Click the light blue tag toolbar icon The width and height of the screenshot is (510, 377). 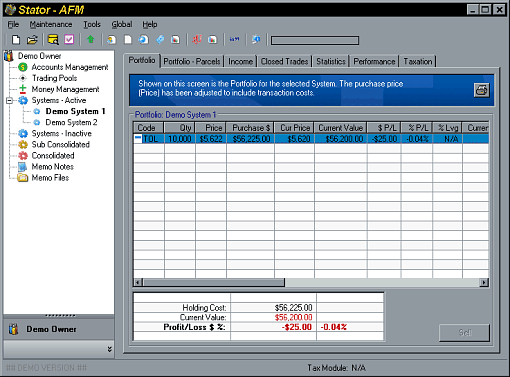[x=160, y=40]
